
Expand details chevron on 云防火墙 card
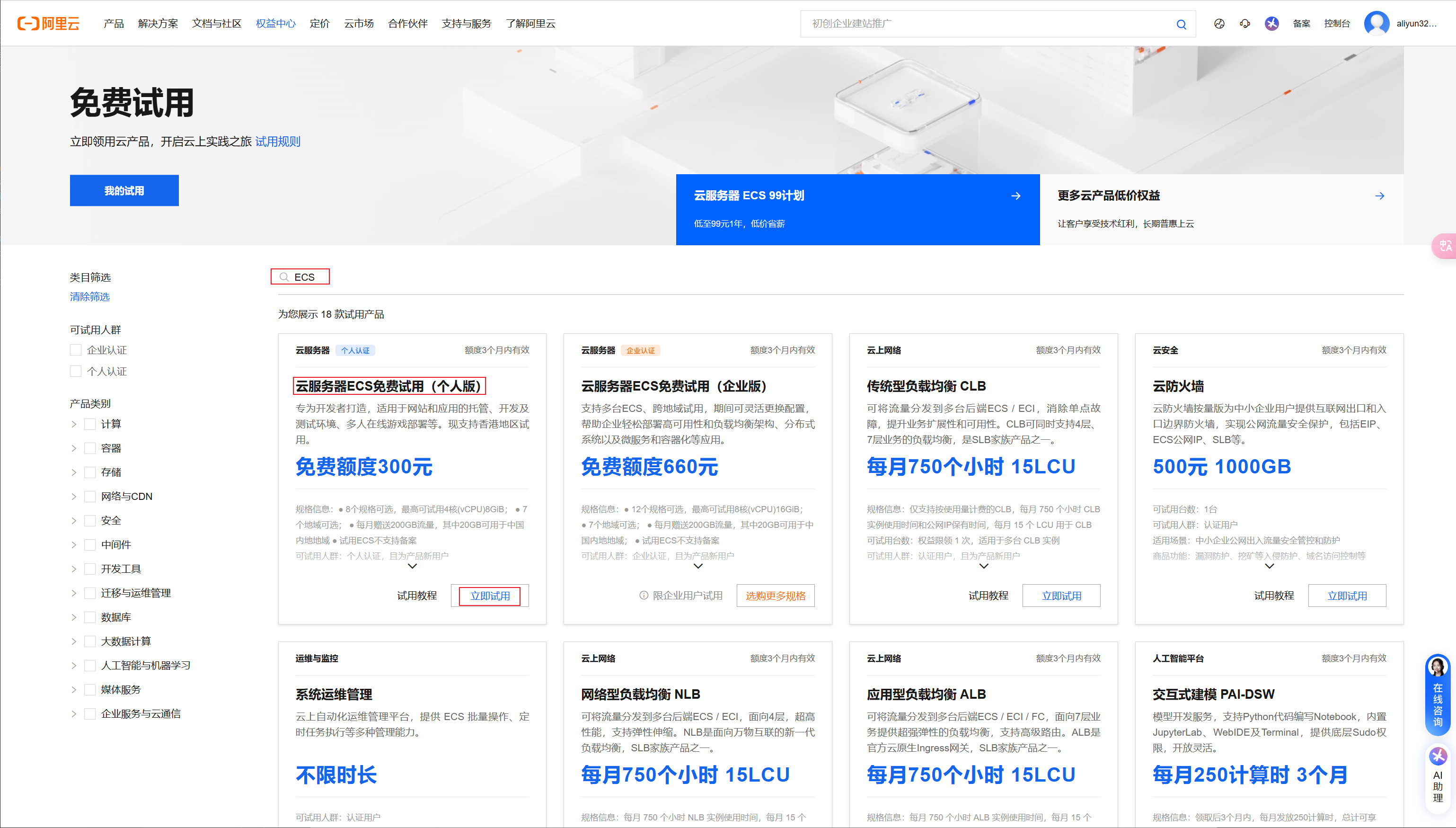point(1269,566)
